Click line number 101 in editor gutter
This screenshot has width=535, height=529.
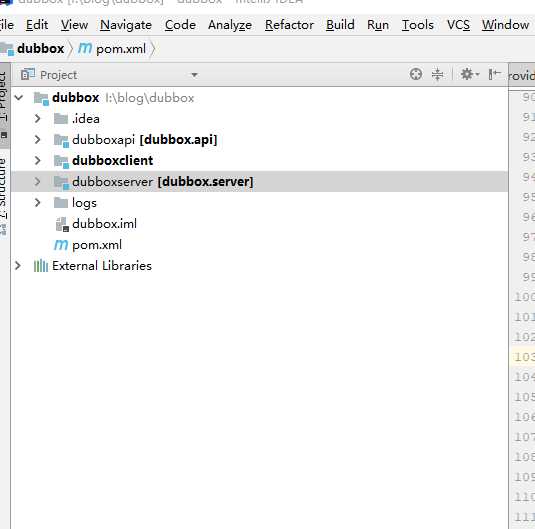[524, 317]
